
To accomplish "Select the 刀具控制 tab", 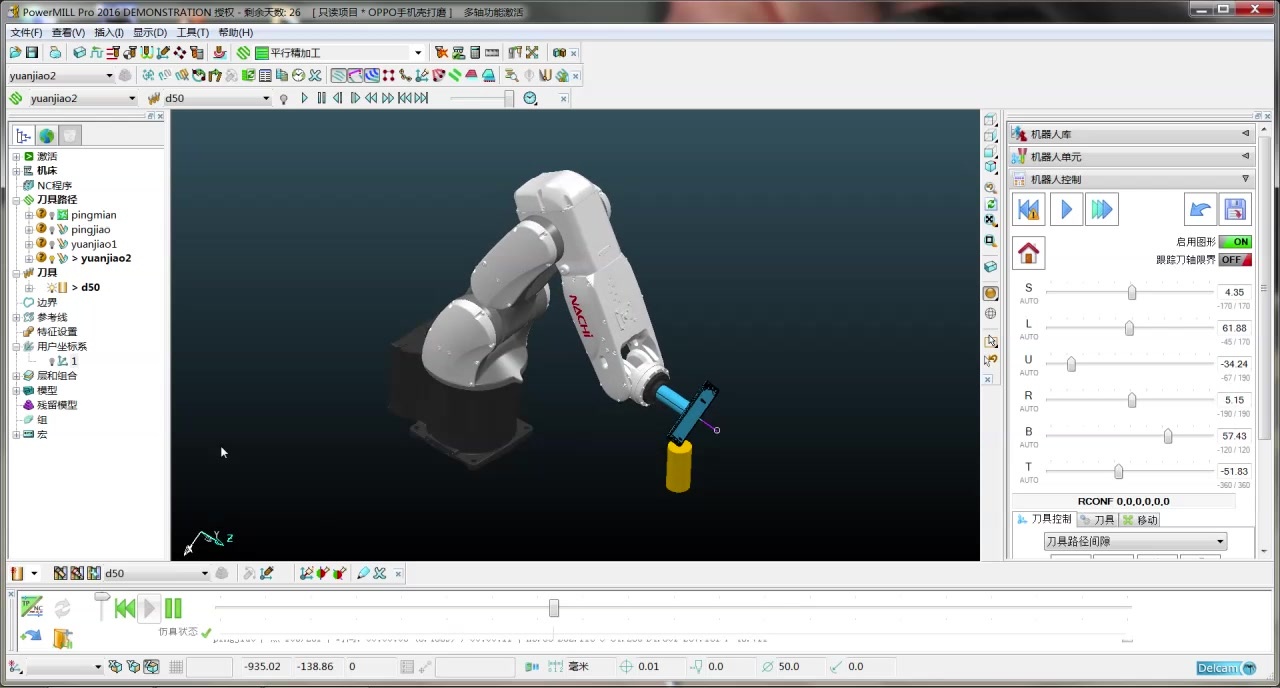I will (1044, 520).
